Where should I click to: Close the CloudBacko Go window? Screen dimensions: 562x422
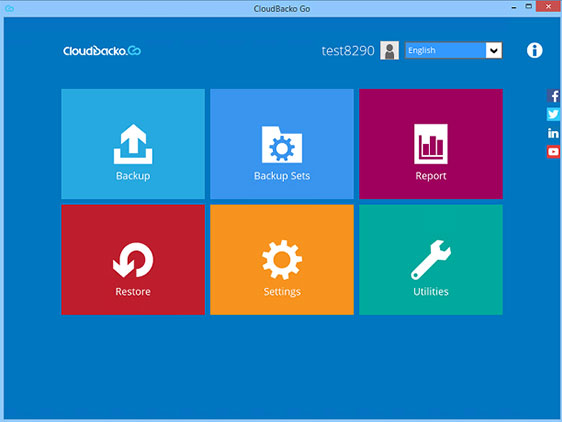(x=548, y=6)
